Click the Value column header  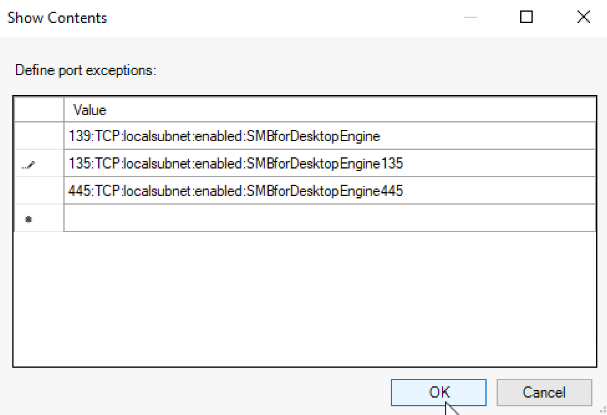pyautogui.click(x=330, y=110)
